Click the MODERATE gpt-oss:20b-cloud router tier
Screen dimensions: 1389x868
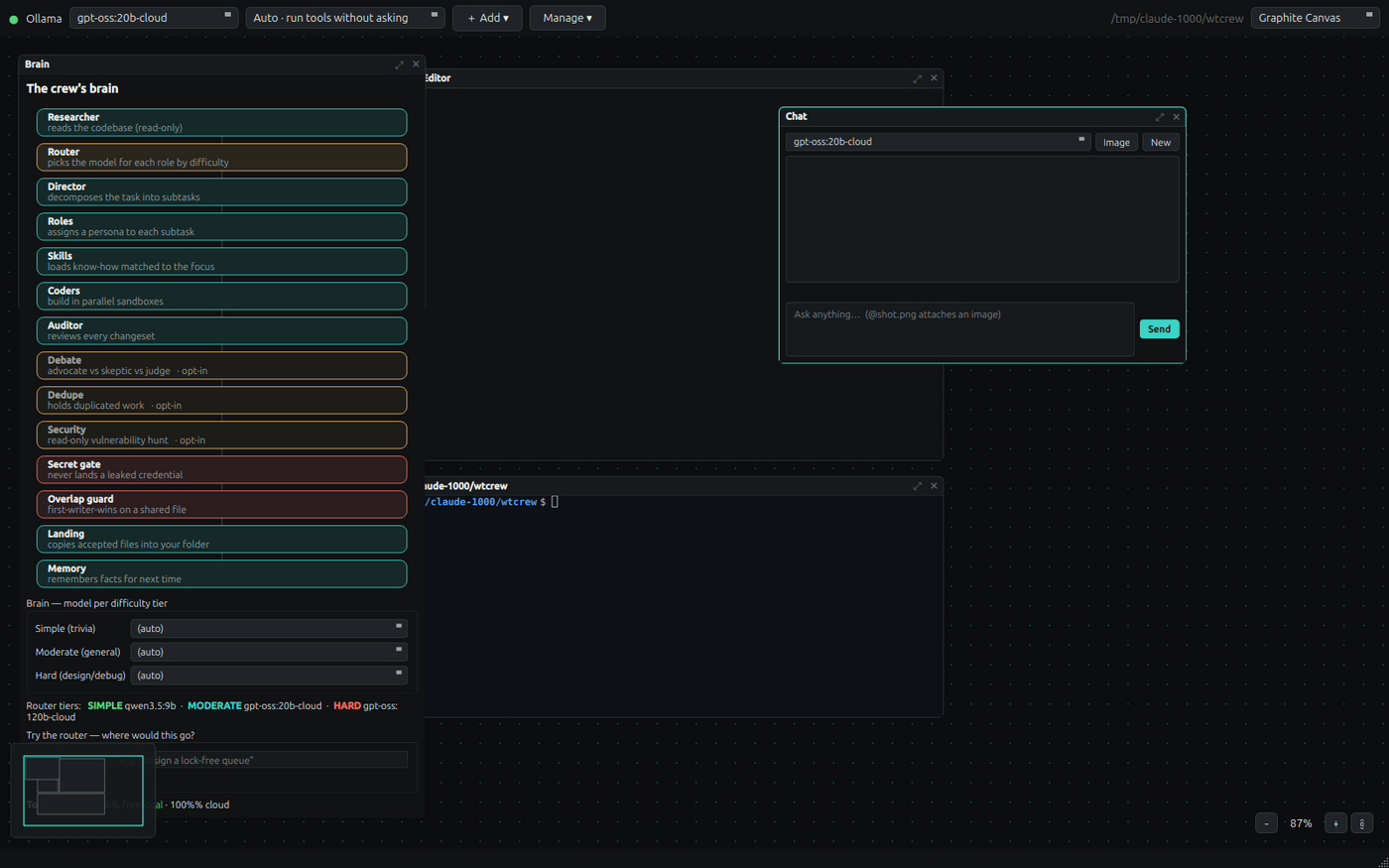pos(255,705)
